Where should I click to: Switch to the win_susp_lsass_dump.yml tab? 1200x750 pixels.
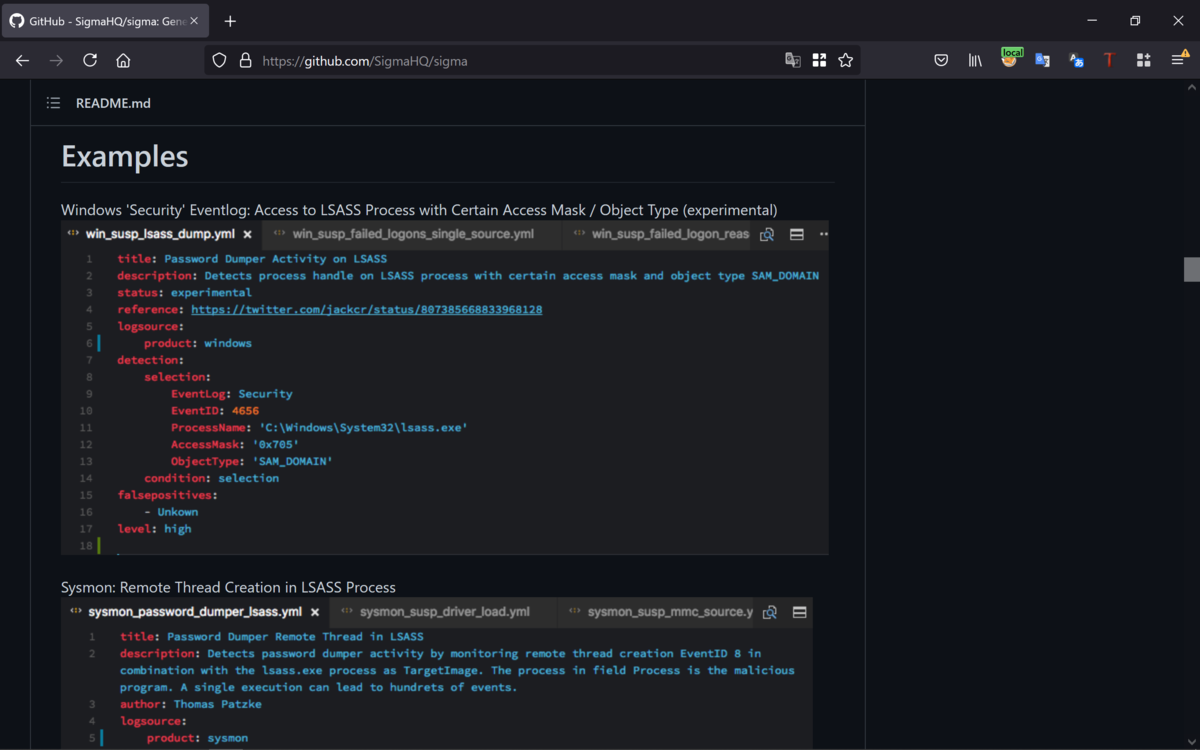(161, 235)
